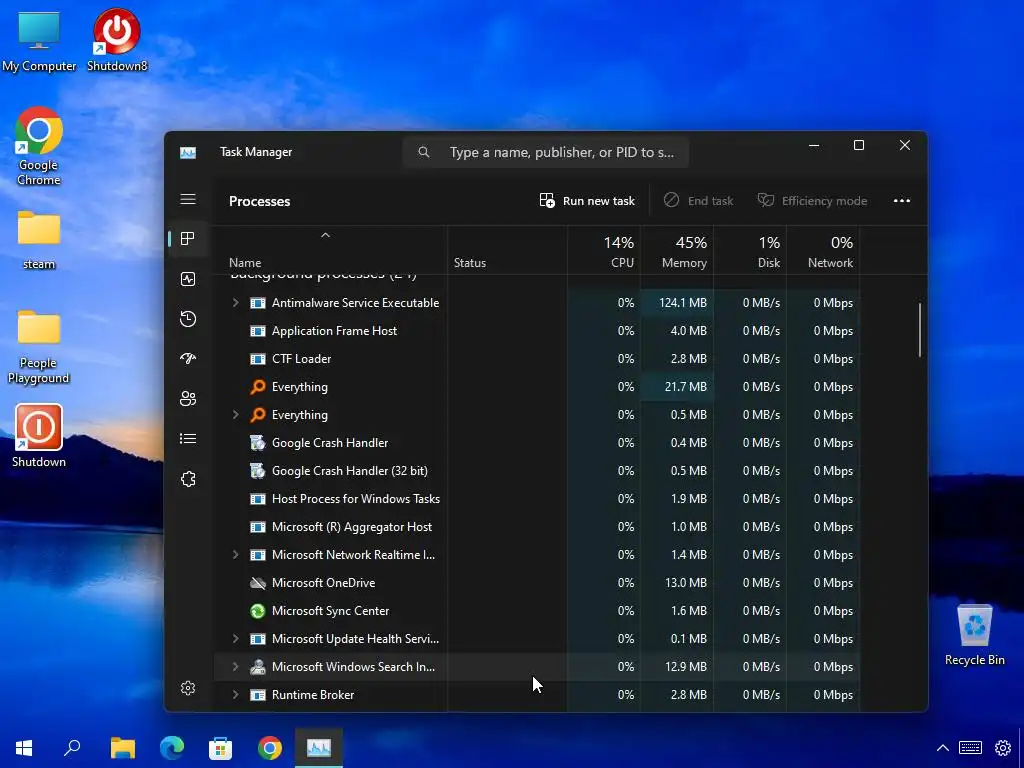Viewport: 1024px width, 768px height.
Task: Click the Task Manager taskbar button
Action: [319, 748]
